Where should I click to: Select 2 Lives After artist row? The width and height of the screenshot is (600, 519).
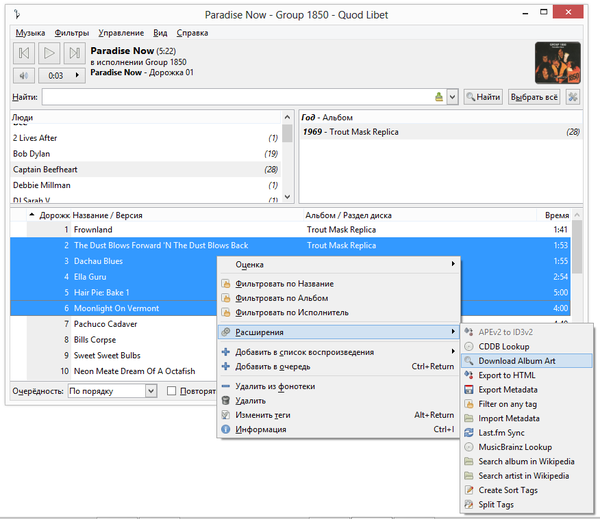coord(146,138)
